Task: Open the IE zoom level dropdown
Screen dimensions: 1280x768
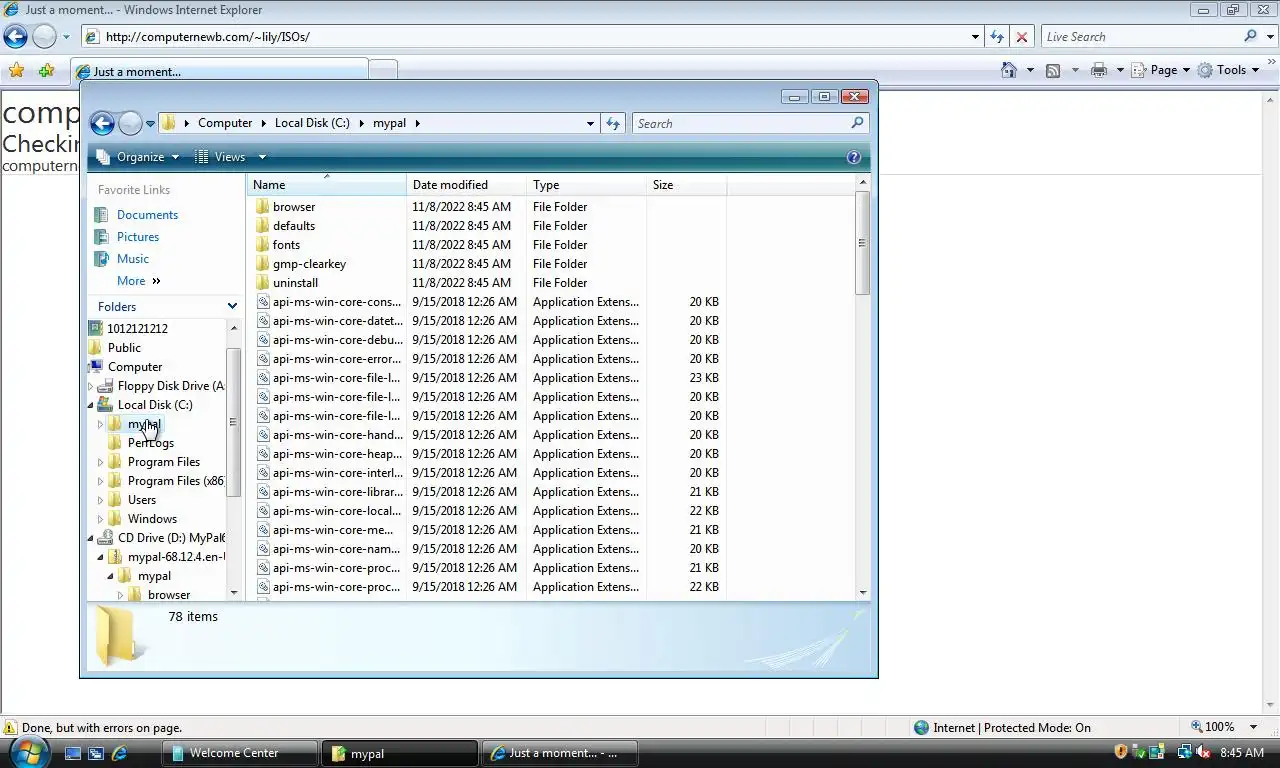Action: (1255, 728)
